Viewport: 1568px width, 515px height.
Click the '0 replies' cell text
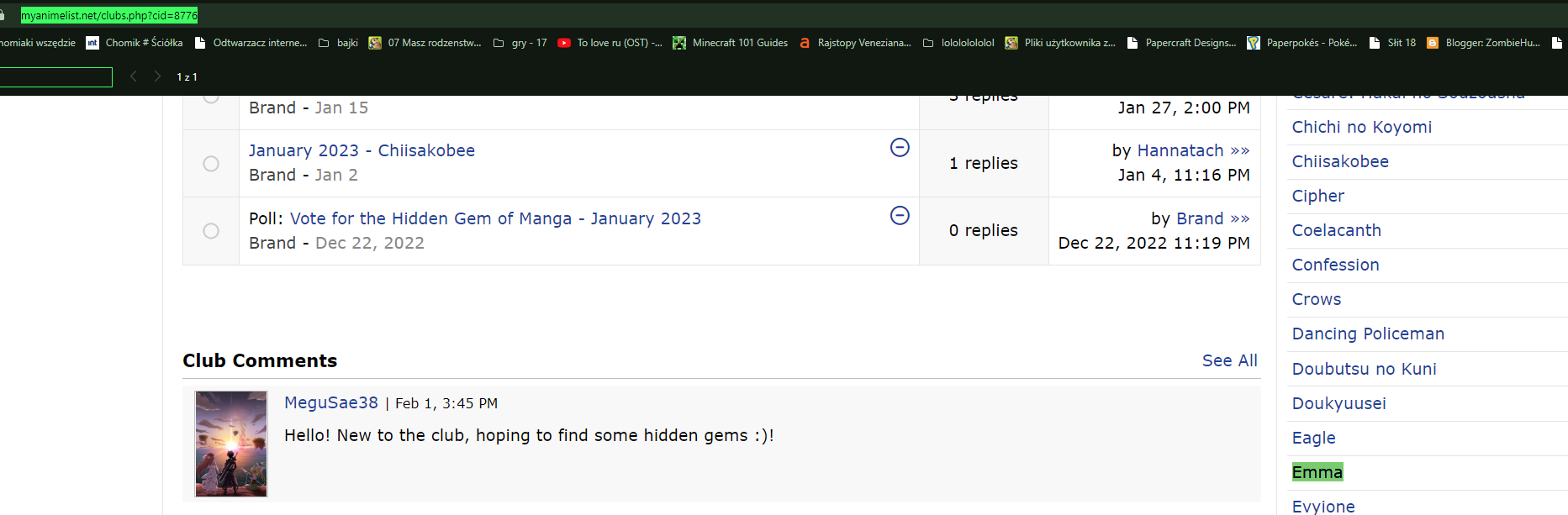pyautogui.click(x=984, y=230)
